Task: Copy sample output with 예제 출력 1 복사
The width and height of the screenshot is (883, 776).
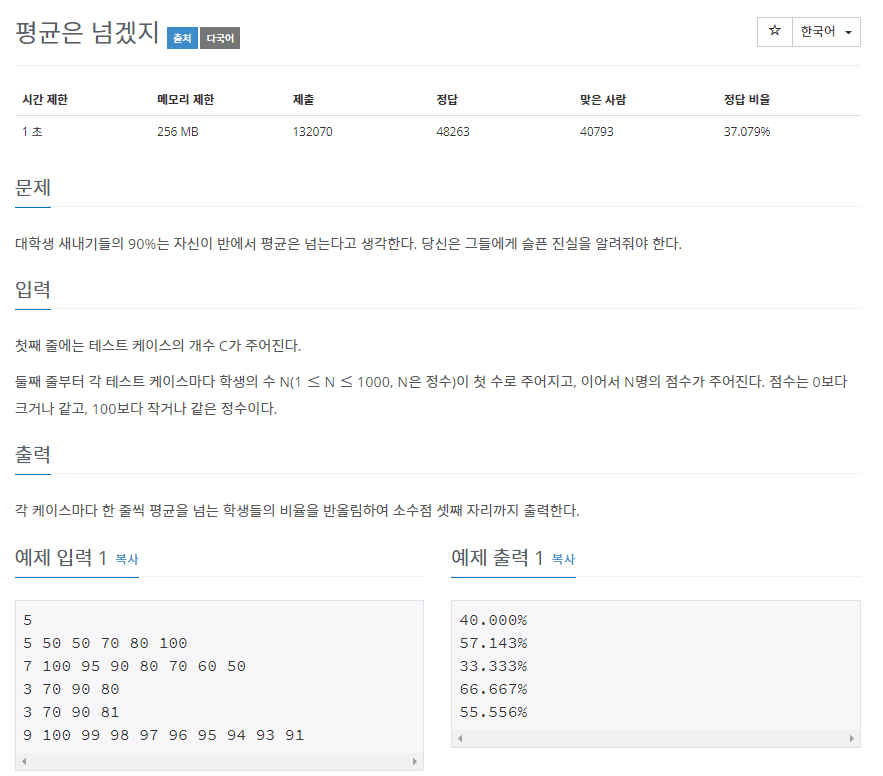Action: pyautogui.click(x=562, y=560)
